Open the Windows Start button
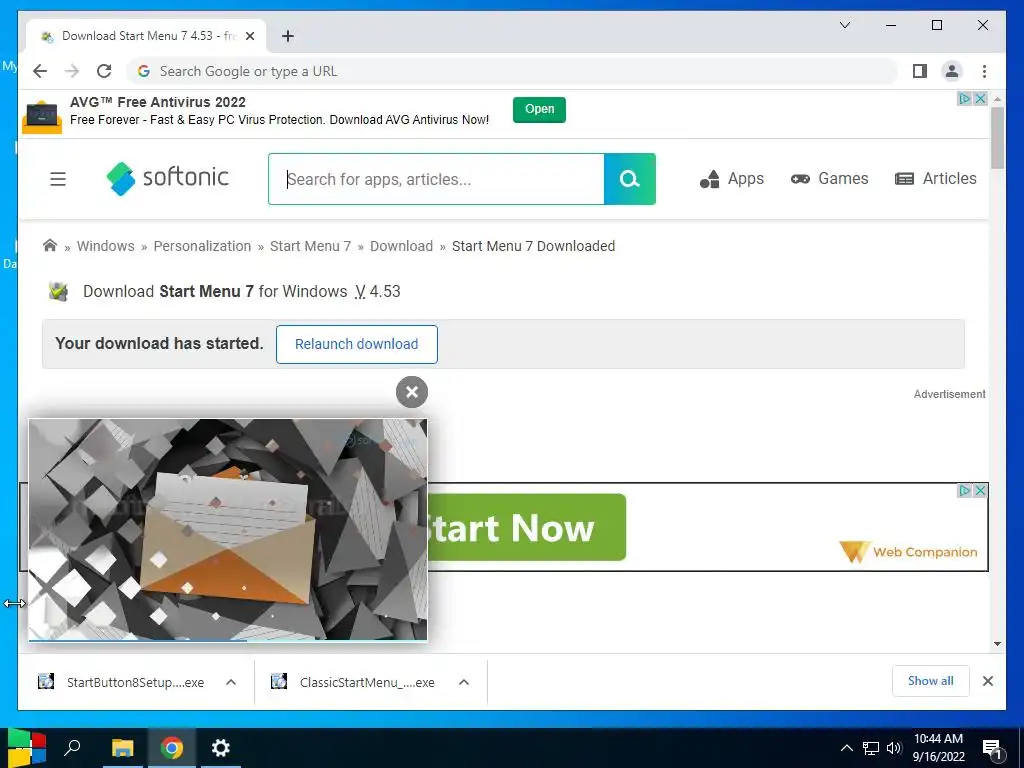 click(26, 748)
